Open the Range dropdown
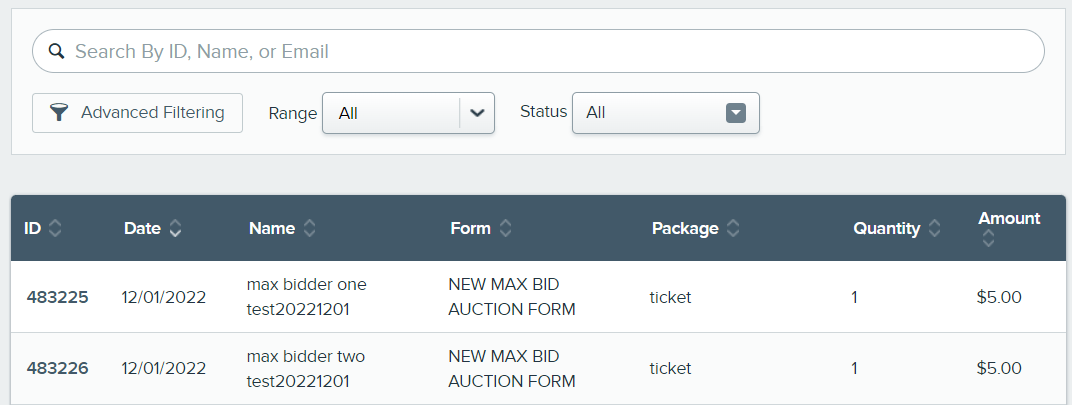Viewport: 1072px width, 405px height. (x=408, y=113)
